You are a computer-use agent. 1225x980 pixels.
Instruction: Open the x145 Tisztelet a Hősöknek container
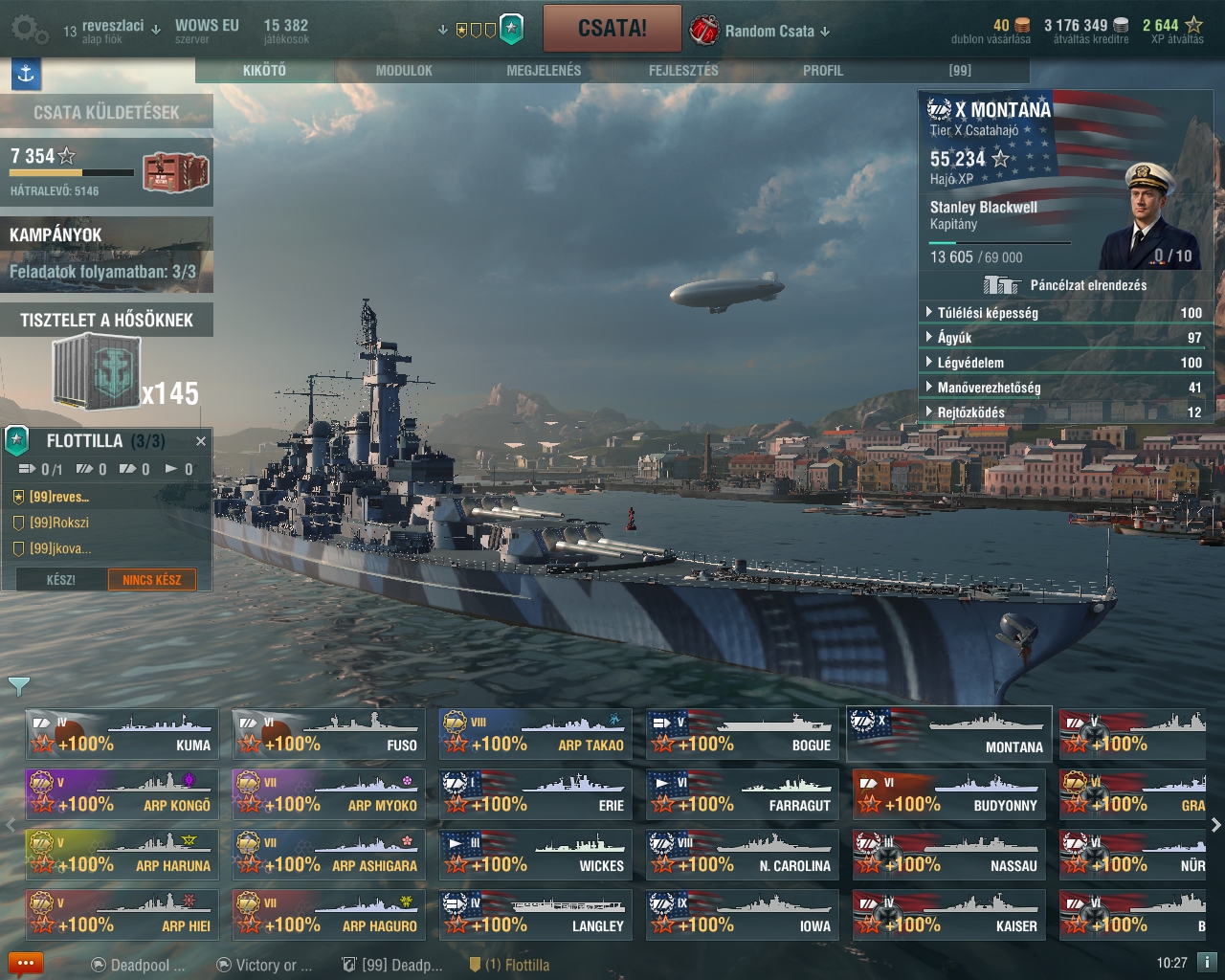[96, 373]
